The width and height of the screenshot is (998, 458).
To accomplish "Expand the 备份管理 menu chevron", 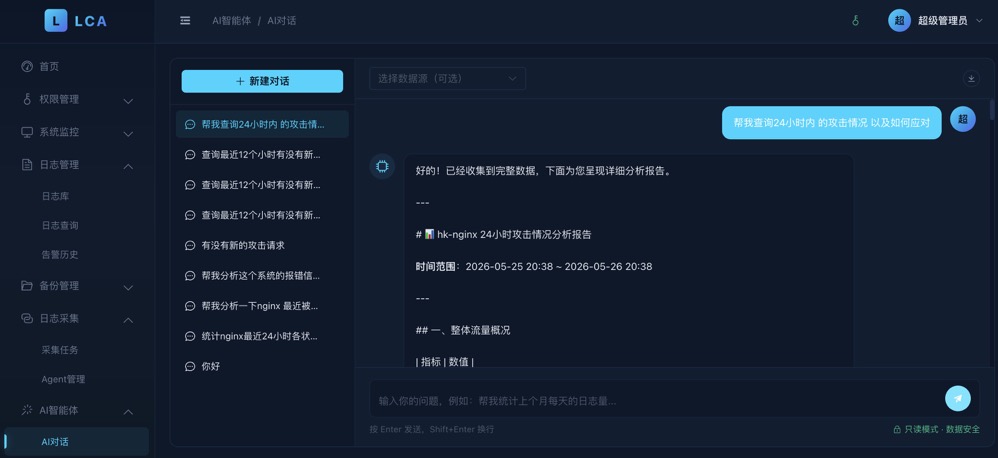I will click(x=128, y=288).
